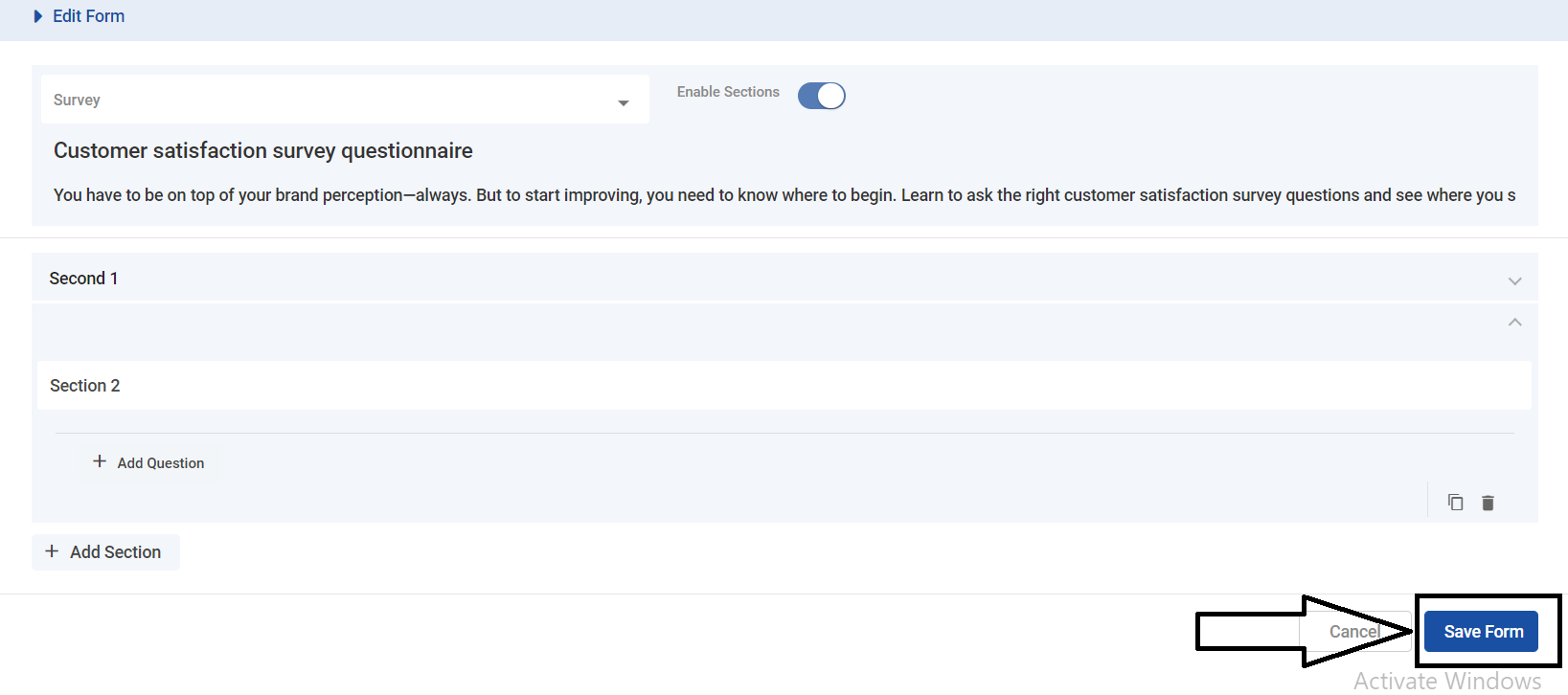Delete Section 2 with trash icon

1488,503
